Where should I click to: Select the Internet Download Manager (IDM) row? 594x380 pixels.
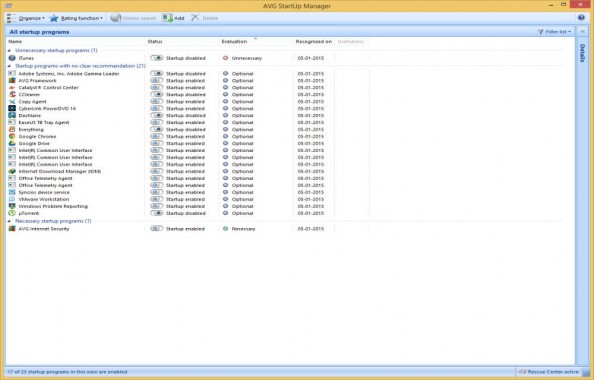[x=189, y=171]
